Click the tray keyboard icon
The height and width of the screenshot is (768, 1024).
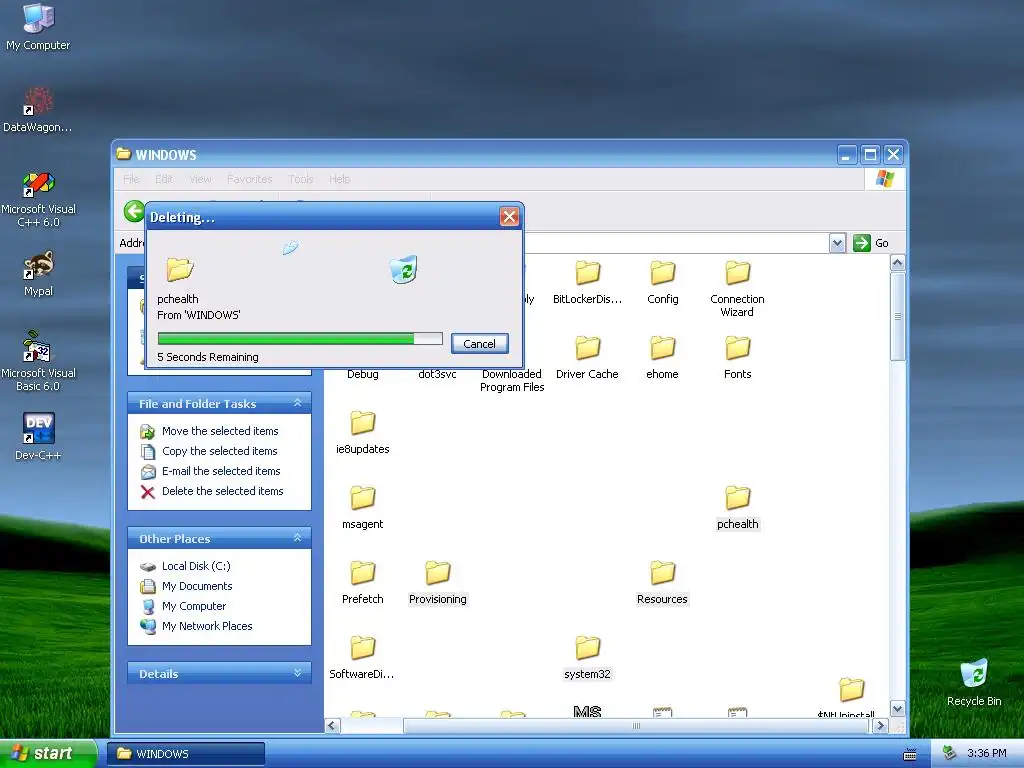pos(910,754)
